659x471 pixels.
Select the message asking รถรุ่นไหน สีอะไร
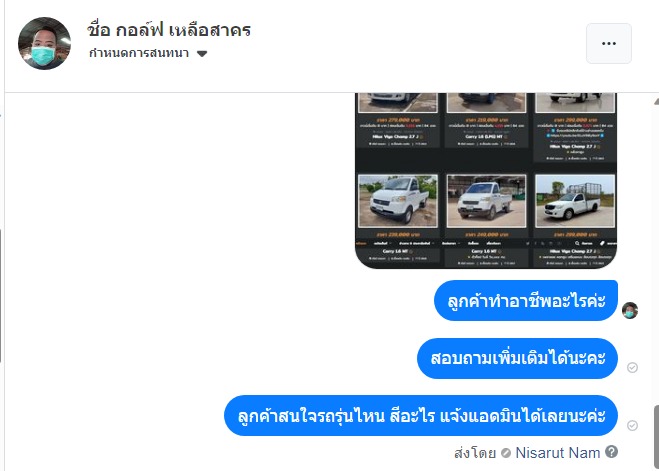421,416
